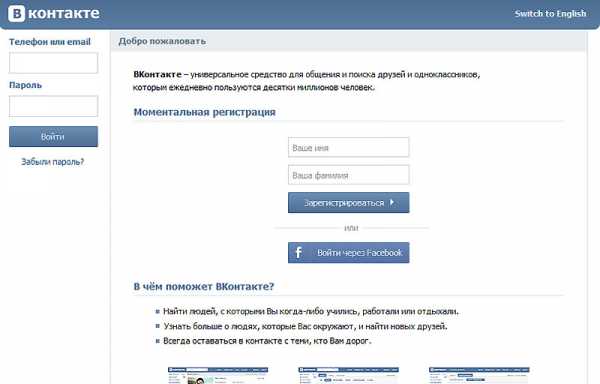This screenshot has height=384, width=600.
Task: Click the Ваше имя first name field
Action: (349, 147)
